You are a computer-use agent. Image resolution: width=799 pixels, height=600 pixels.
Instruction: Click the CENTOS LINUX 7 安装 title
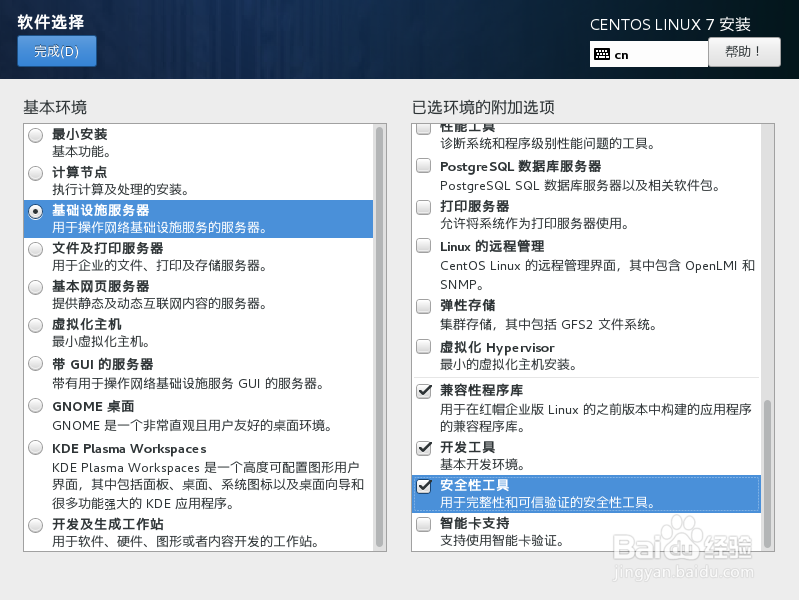(x=670, y=24)
